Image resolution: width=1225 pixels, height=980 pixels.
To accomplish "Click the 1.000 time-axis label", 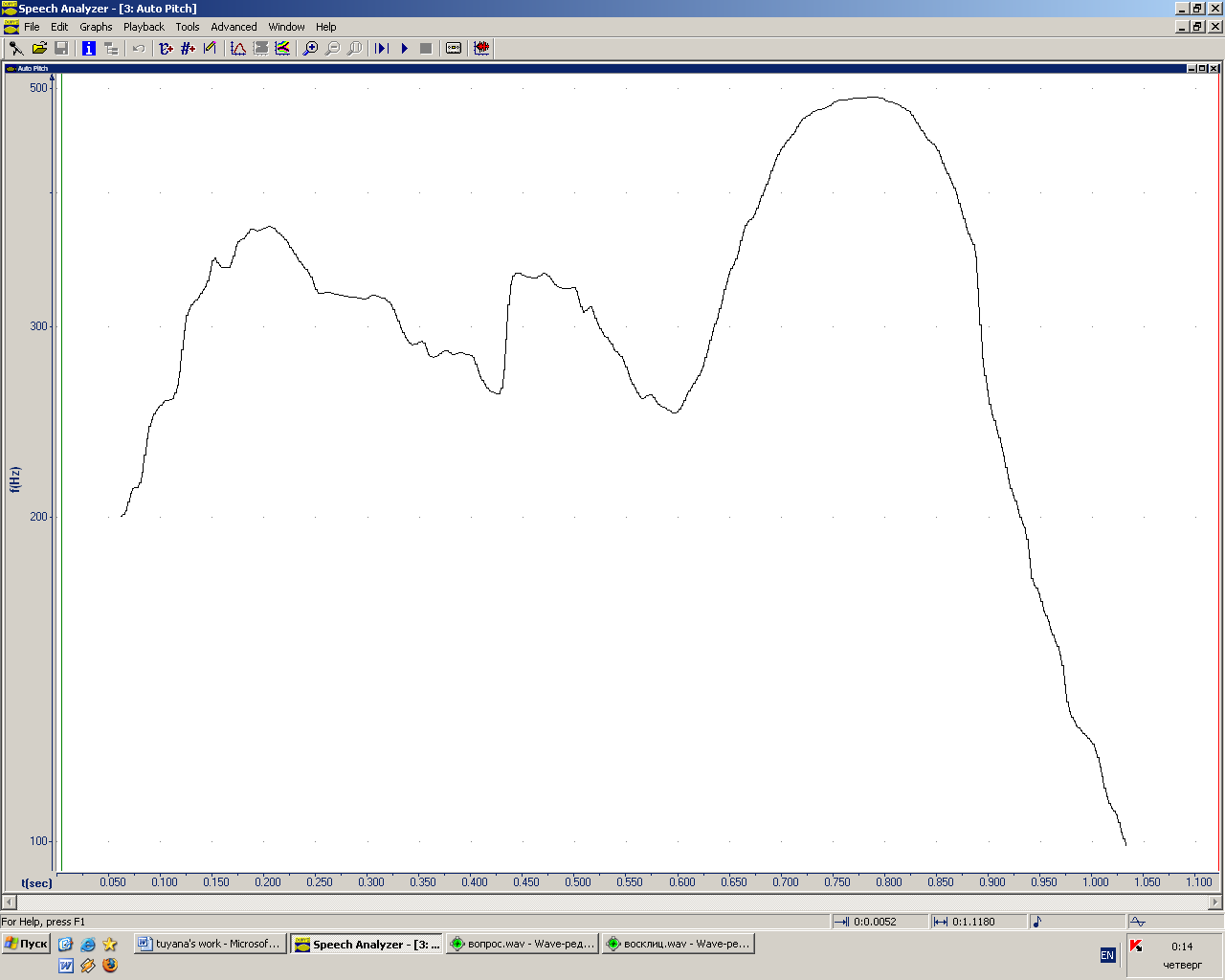I will pyautogui.click(x=1096, y=882).
